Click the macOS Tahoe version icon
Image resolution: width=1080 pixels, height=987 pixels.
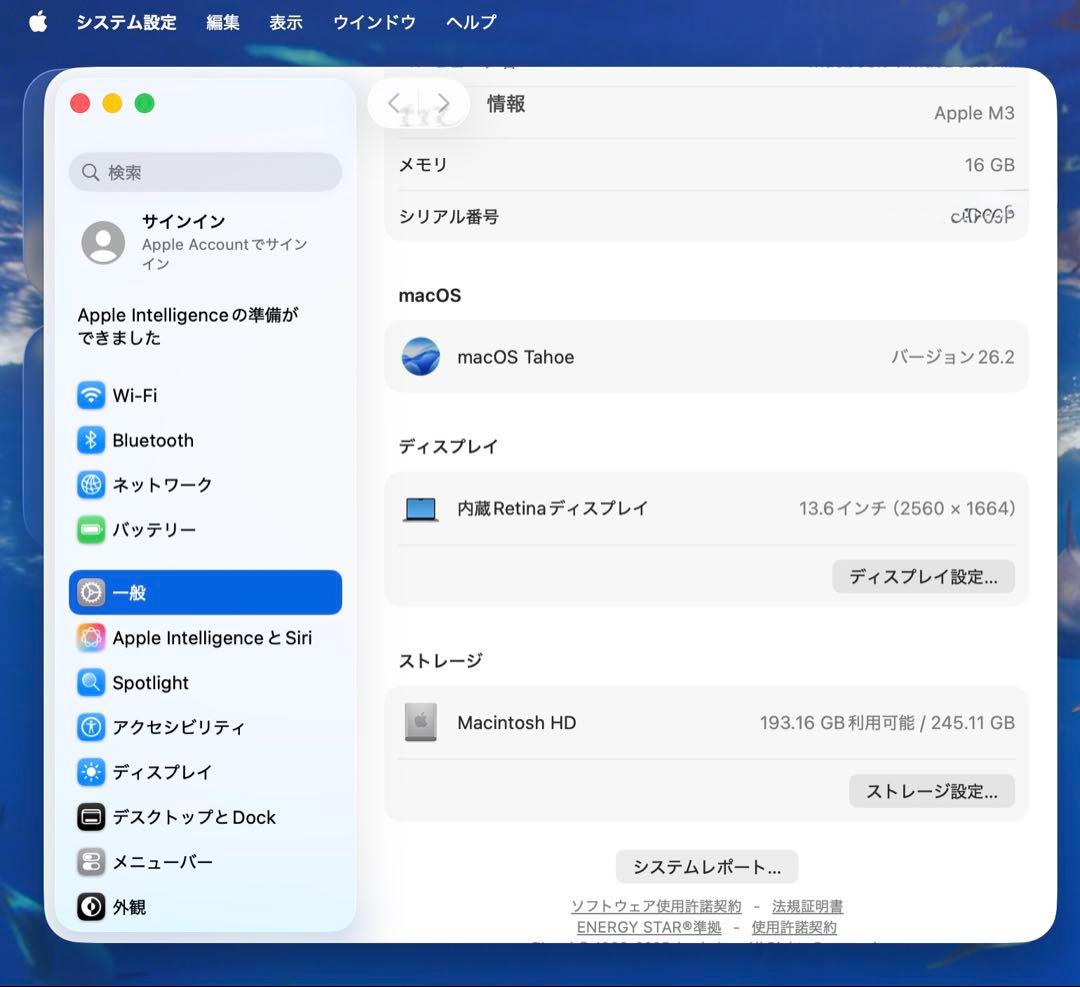click(421, 356)
